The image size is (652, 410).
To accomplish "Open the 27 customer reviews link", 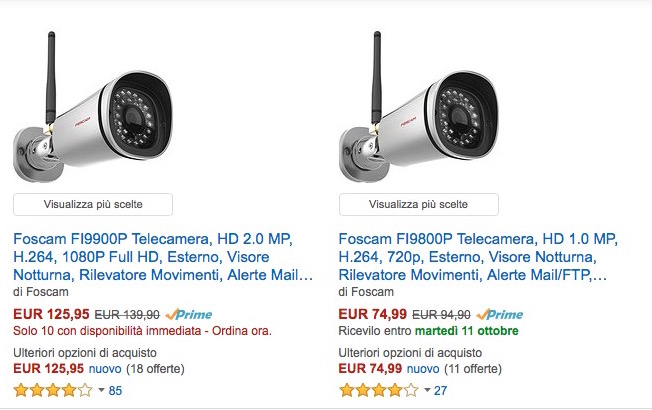I will coord(441,390).
